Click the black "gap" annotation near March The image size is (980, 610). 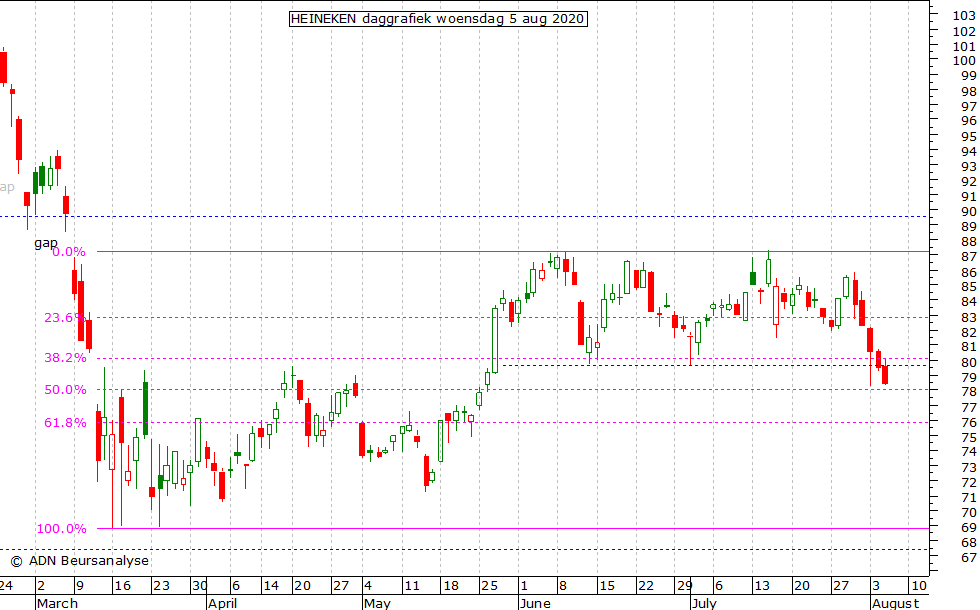(x=46, y=243)
